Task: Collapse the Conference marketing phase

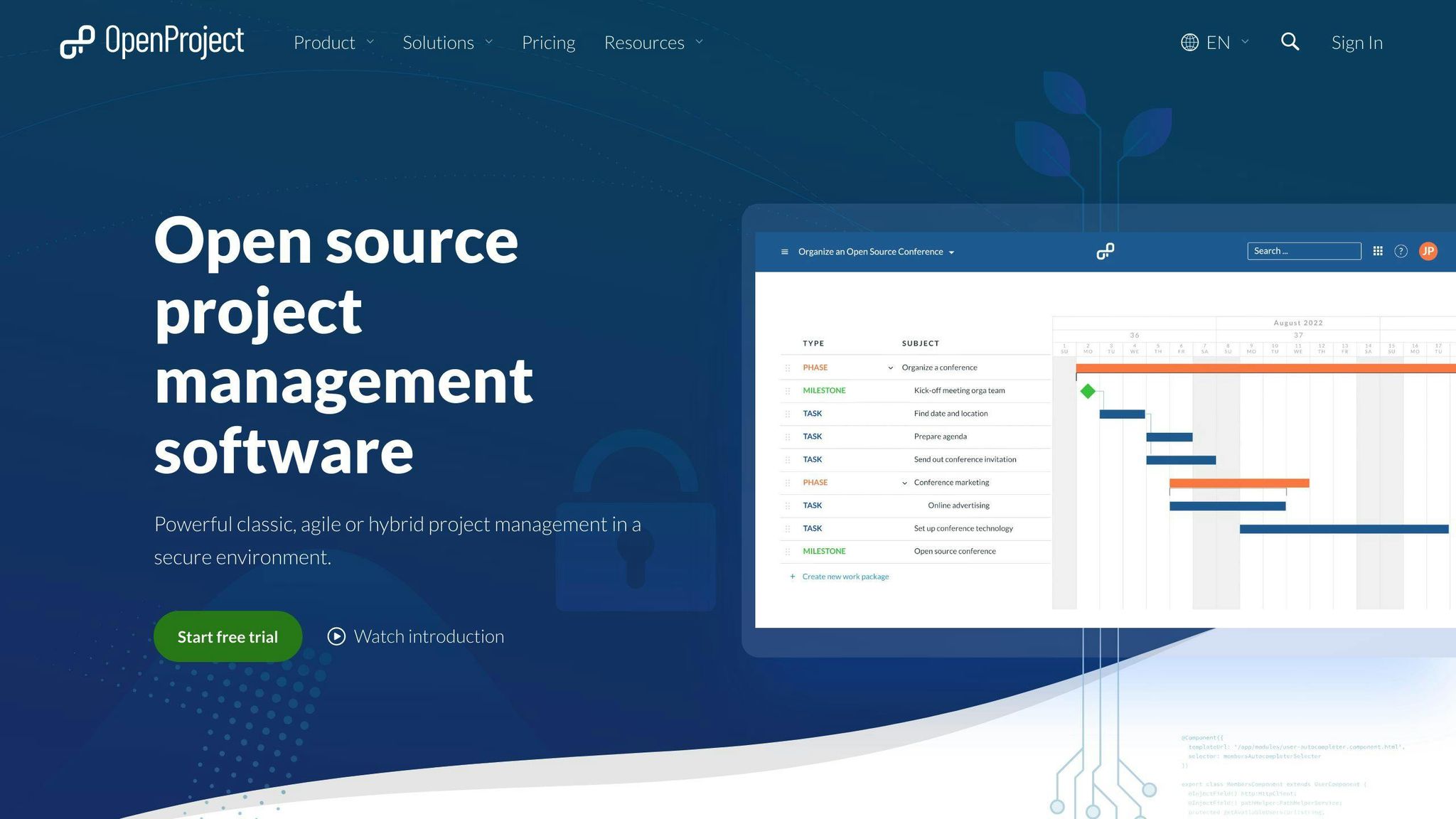Action: pyautogui.click(x=904, y=483)
